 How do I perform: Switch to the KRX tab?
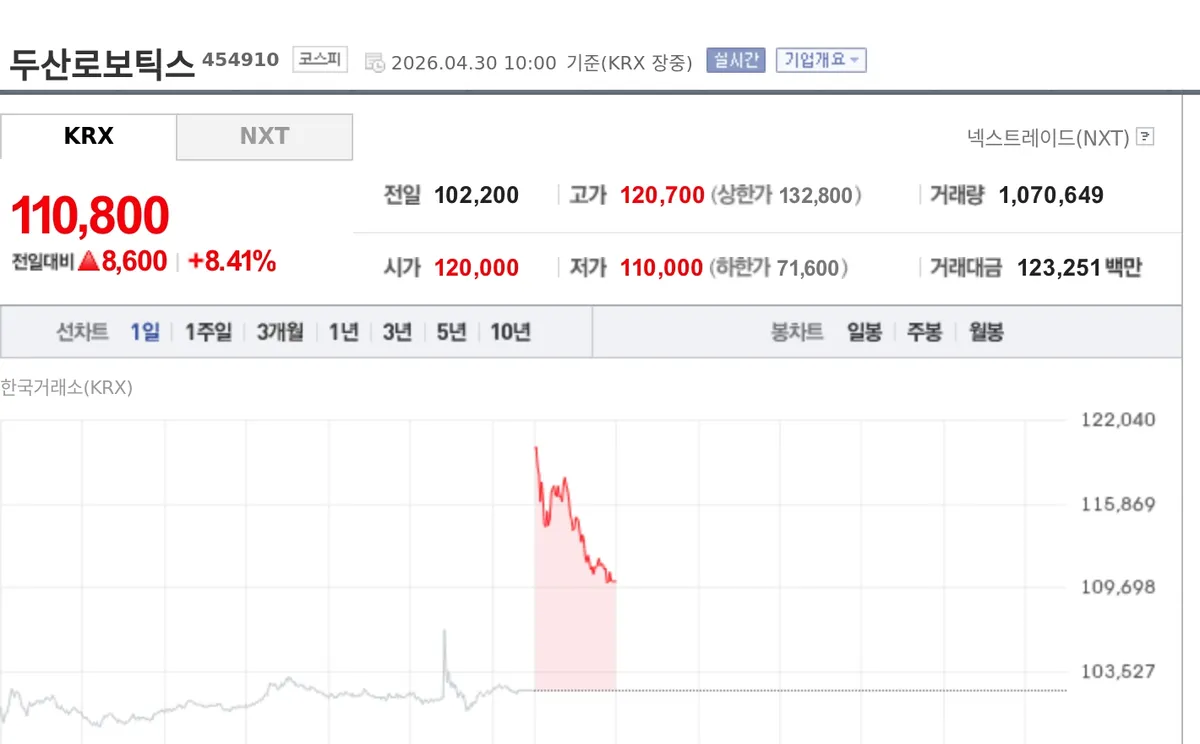[89, 136]
